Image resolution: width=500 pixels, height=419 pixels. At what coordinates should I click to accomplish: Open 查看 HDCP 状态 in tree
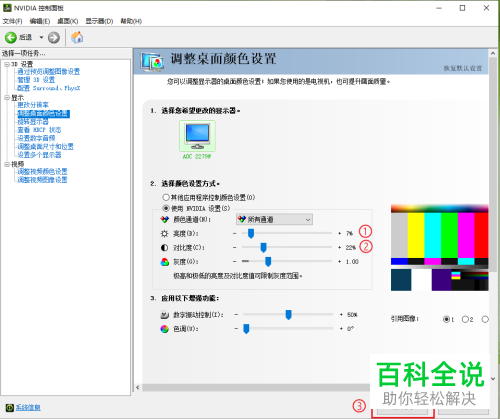[x=39, y=130]
